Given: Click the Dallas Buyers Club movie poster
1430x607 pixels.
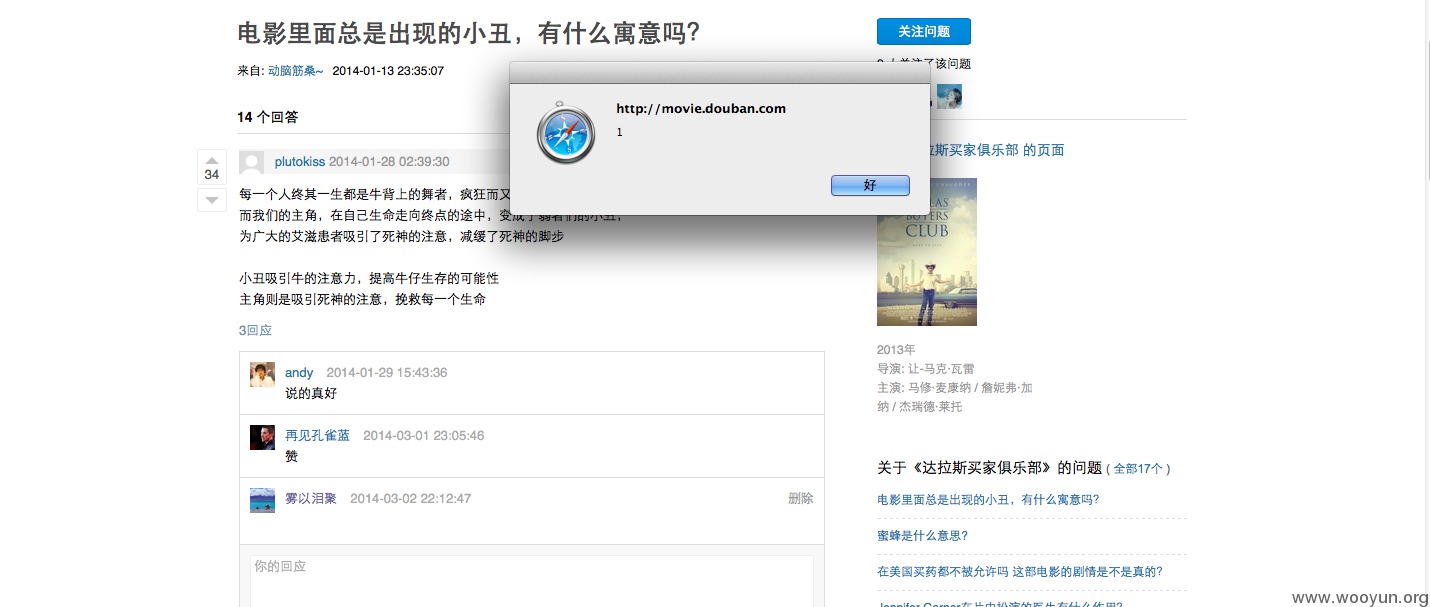Looking at the screenshot, I should coord(927,252).
